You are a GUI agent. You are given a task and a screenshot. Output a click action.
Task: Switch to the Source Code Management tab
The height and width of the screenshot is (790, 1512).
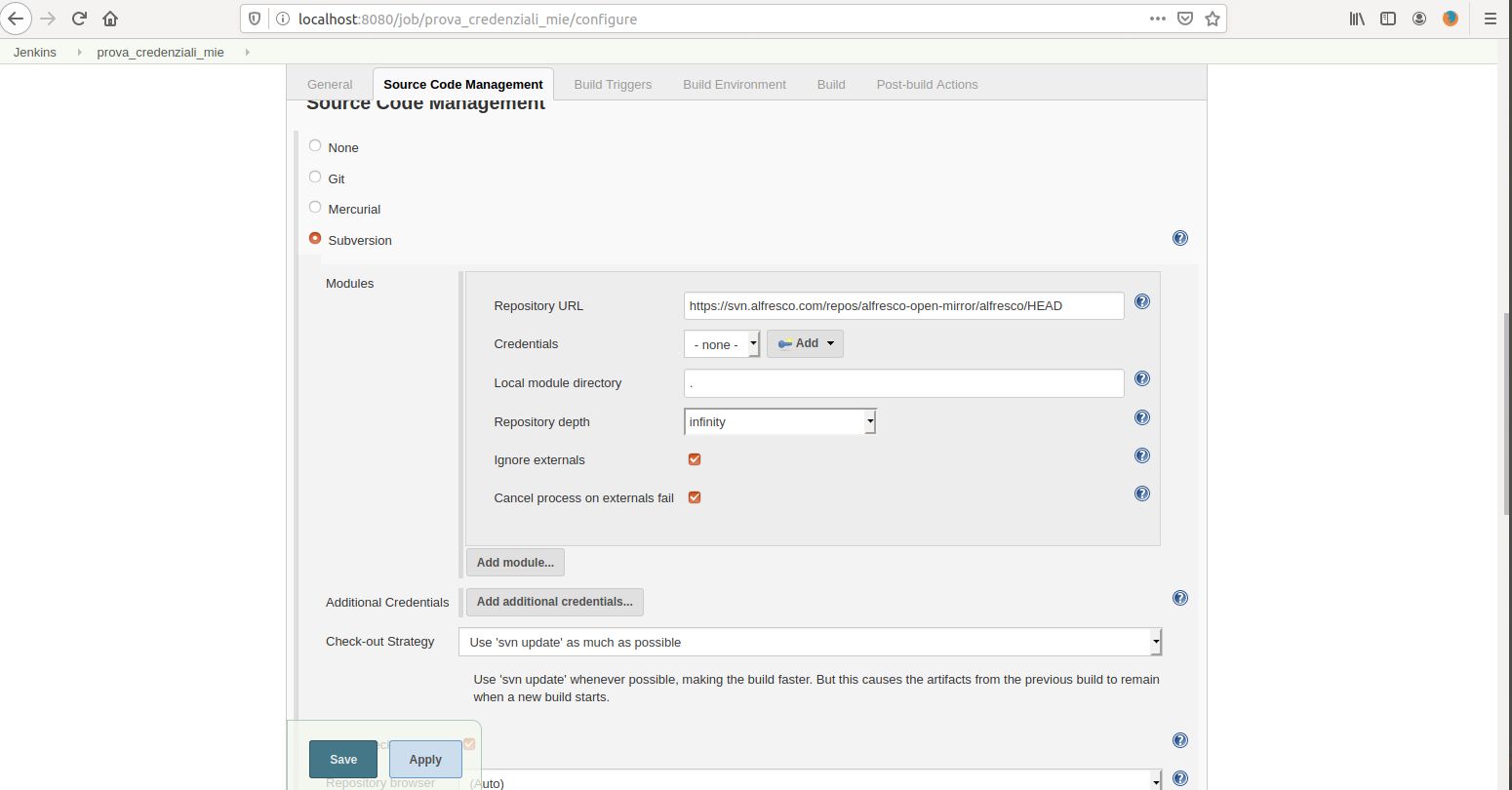coord(463,85)
